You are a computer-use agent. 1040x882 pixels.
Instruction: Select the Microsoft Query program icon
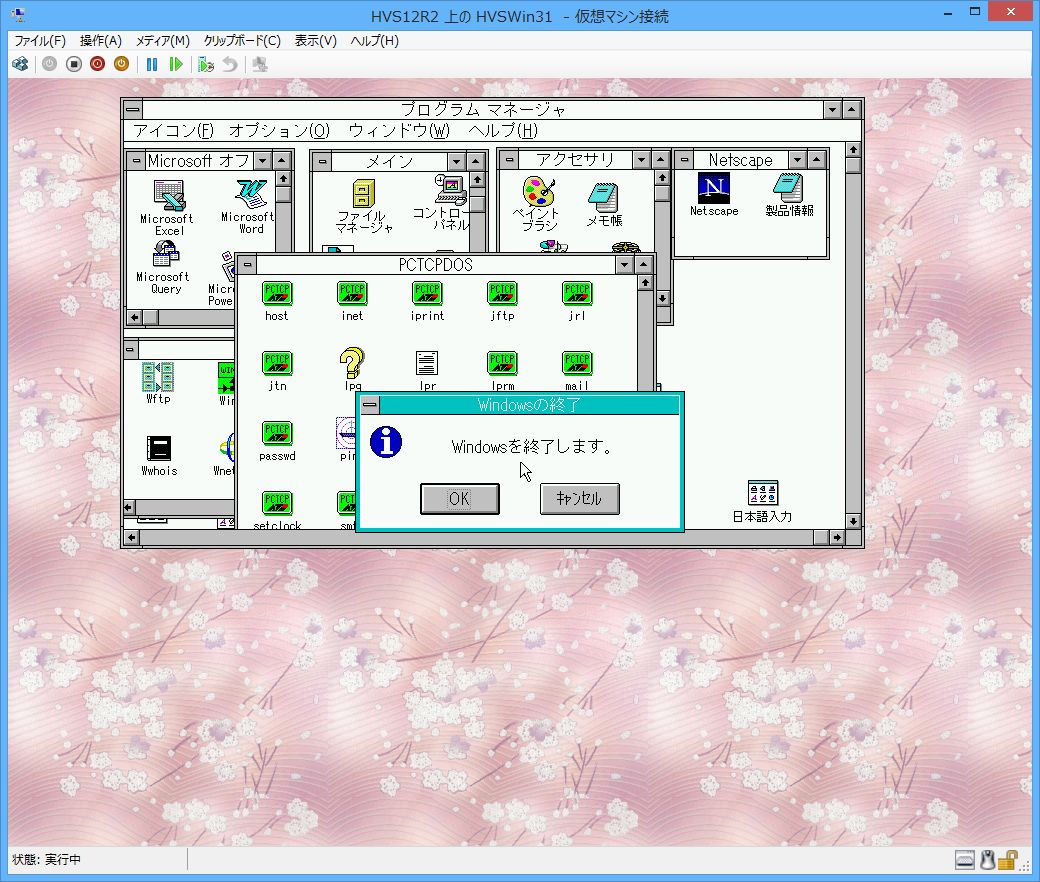point(164,267)
